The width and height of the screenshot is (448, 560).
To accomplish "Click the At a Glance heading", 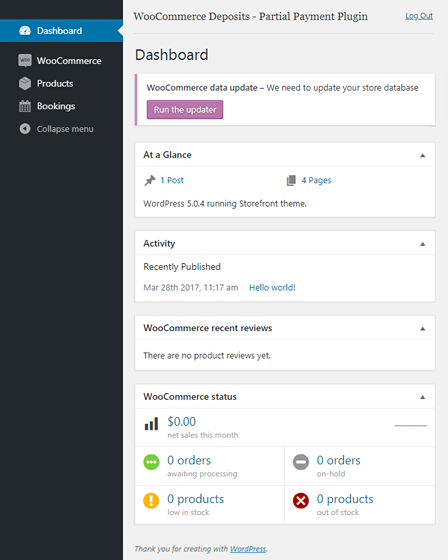I will (167, 155).
